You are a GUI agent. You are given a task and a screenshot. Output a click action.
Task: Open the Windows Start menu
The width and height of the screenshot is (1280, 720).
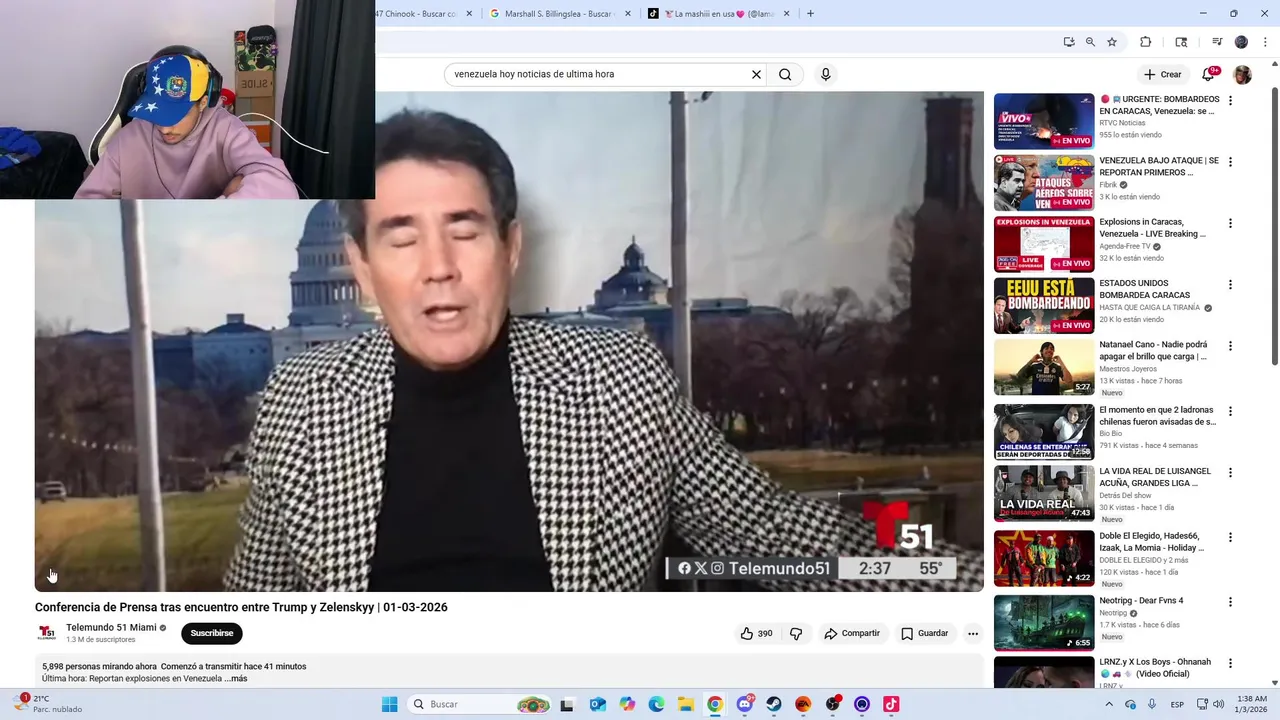(390, 704)
